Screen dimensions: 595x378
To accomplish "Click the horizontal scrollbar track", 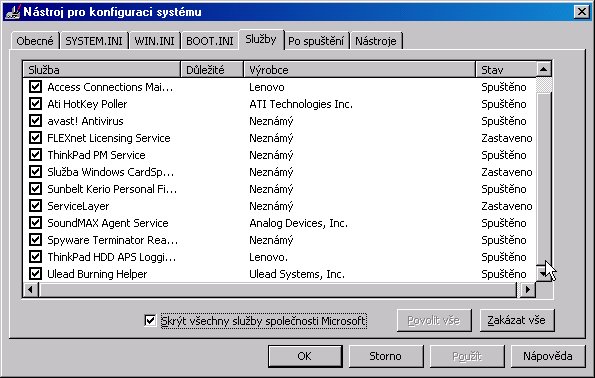I will click(x=278, y=290).
